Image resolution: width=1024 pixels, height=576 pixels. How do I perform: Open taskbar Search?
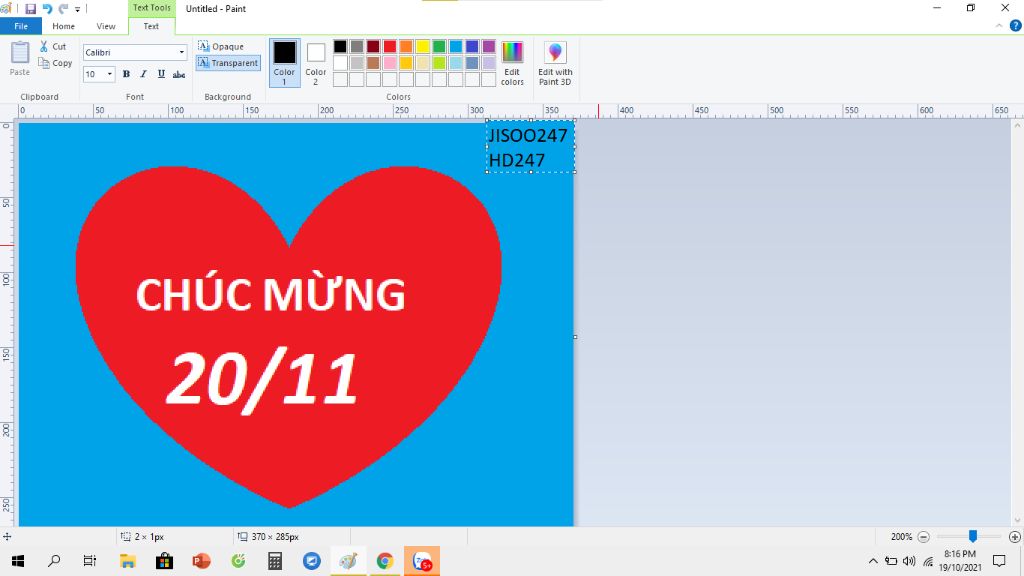[54, 561]
